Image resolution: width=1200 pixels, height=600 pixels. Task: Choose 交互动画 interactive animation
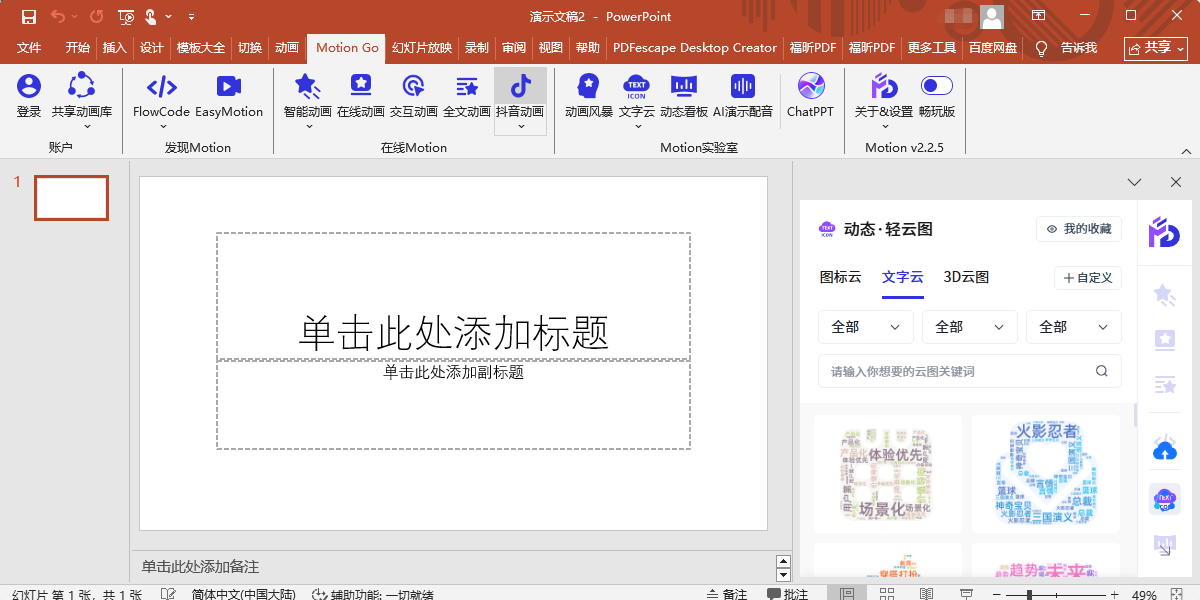point(414,97)
